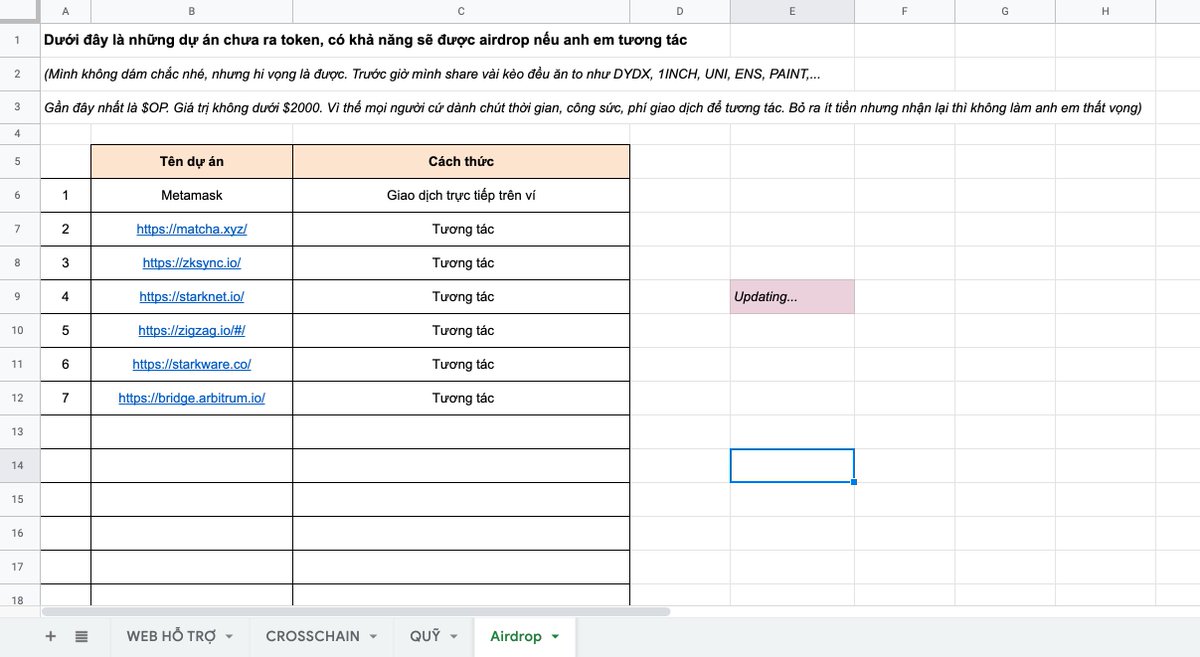1200x657 pixels.
Task: Open the all sheets list icon
Action: [81, 636]
